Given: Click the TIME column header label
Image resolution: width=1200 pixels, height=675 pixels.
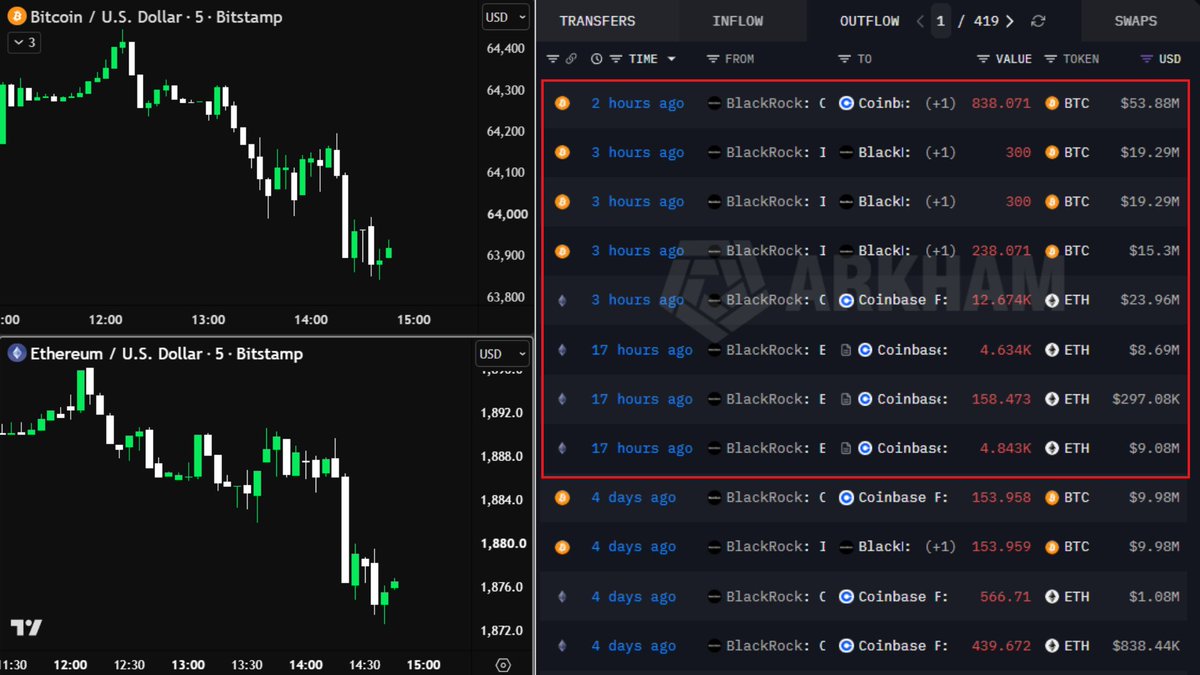Looking at the screenshot, I should pos(643,59).
